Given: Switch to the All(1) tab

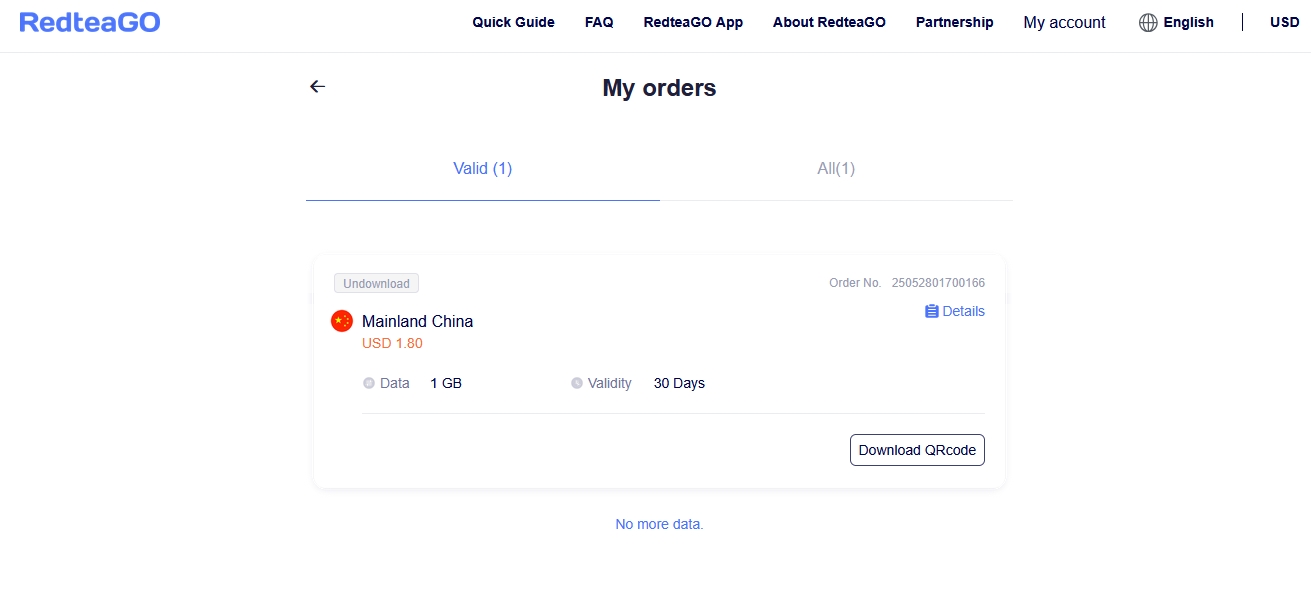Looking at the screenshot, I should (836, 169).
